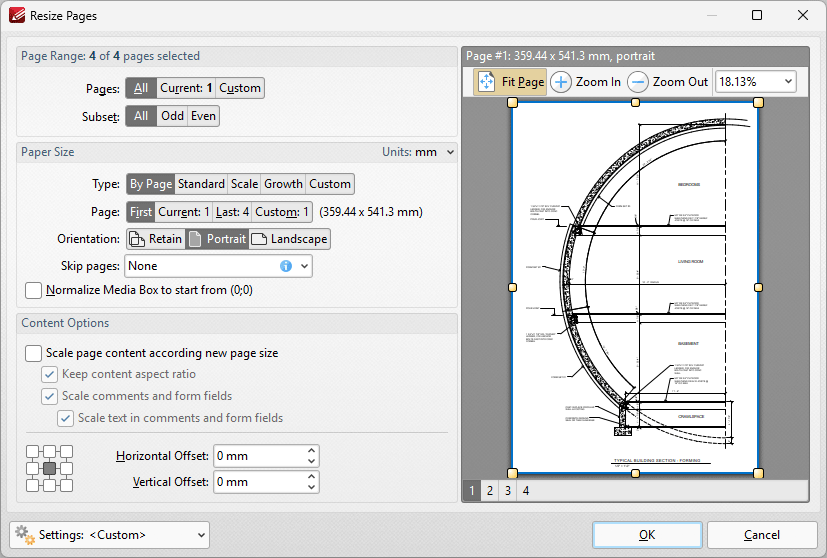Select Current: 1 in Pages range

[x=186, y=88]
